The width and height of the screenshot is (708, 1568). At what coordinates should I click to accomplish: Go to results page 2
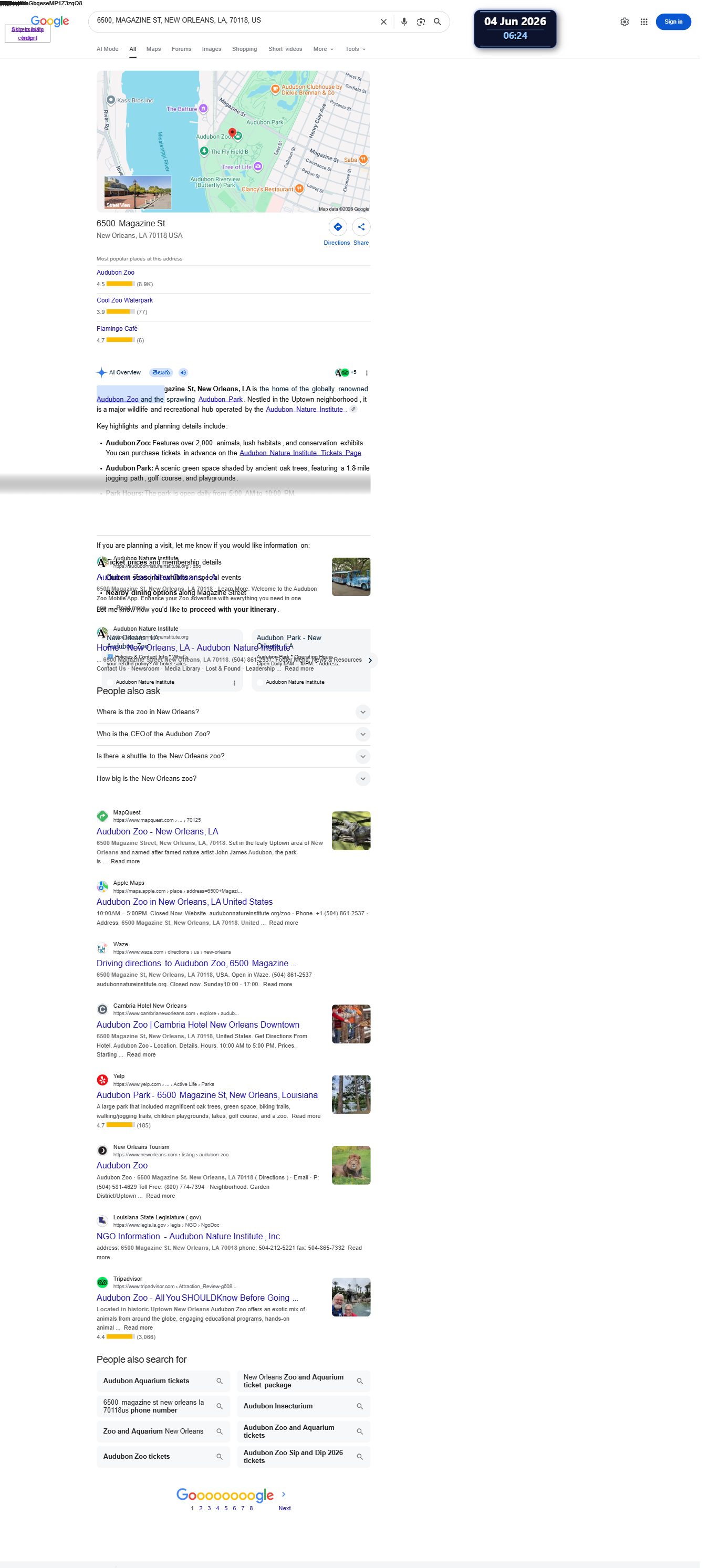point(203,1527)
